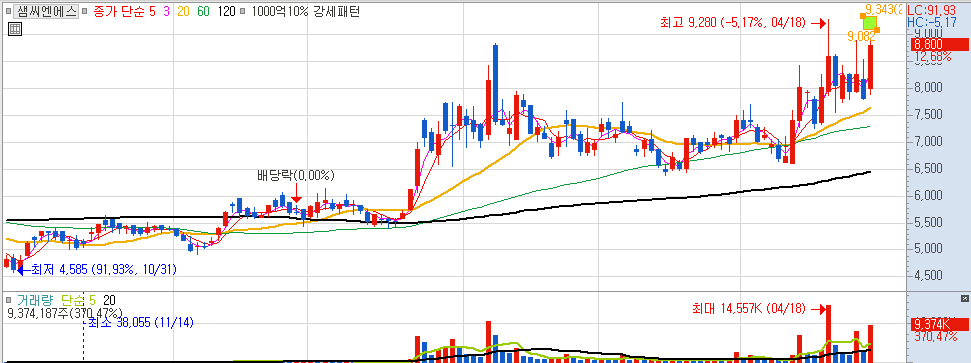Click the 9,374,187주(370,47%) volume readout
Screen dimensions: 971x363
point(64,313)
